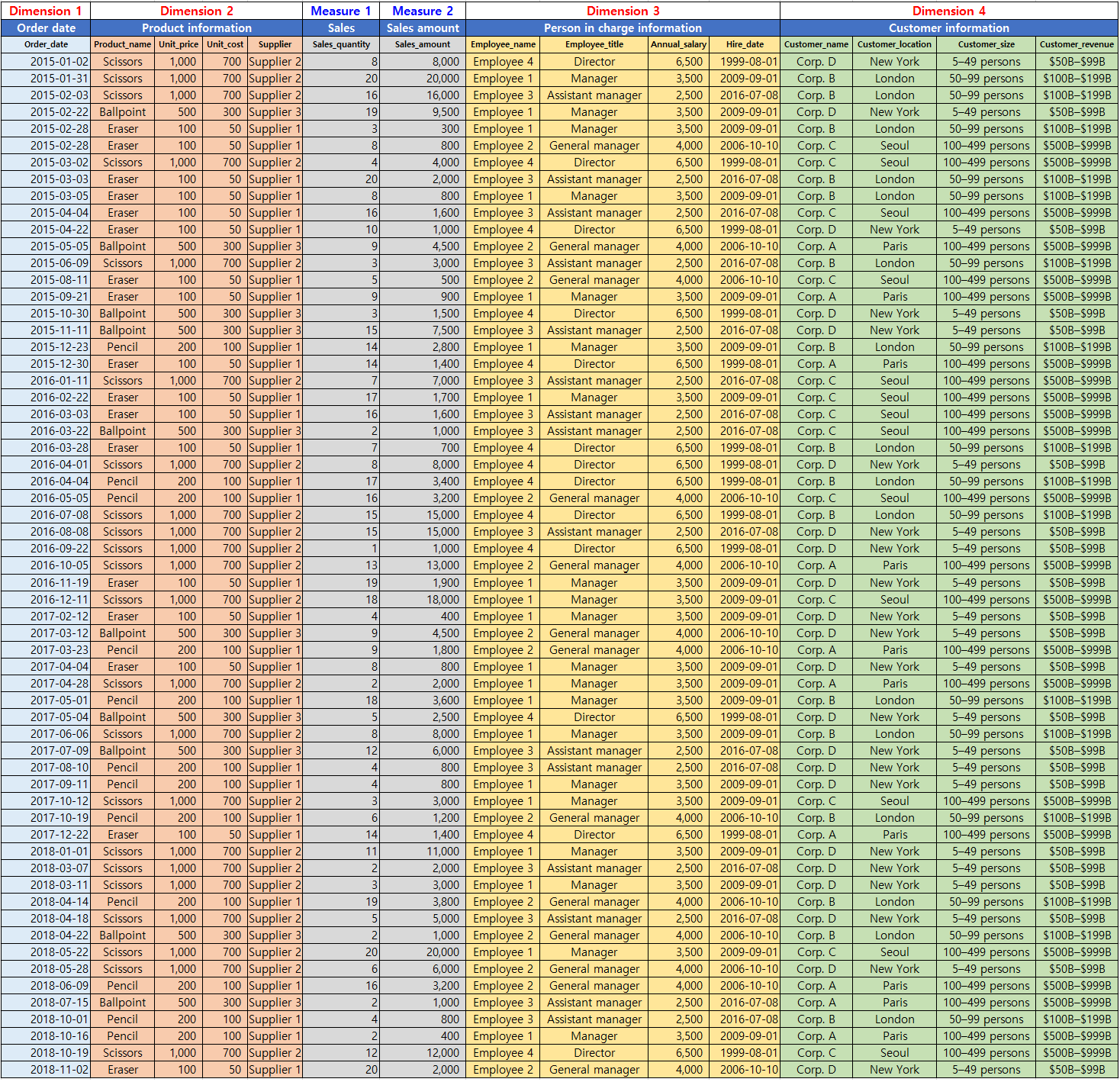
Task: Click the date cell 2015-09-21
Action: click(46, 297)
